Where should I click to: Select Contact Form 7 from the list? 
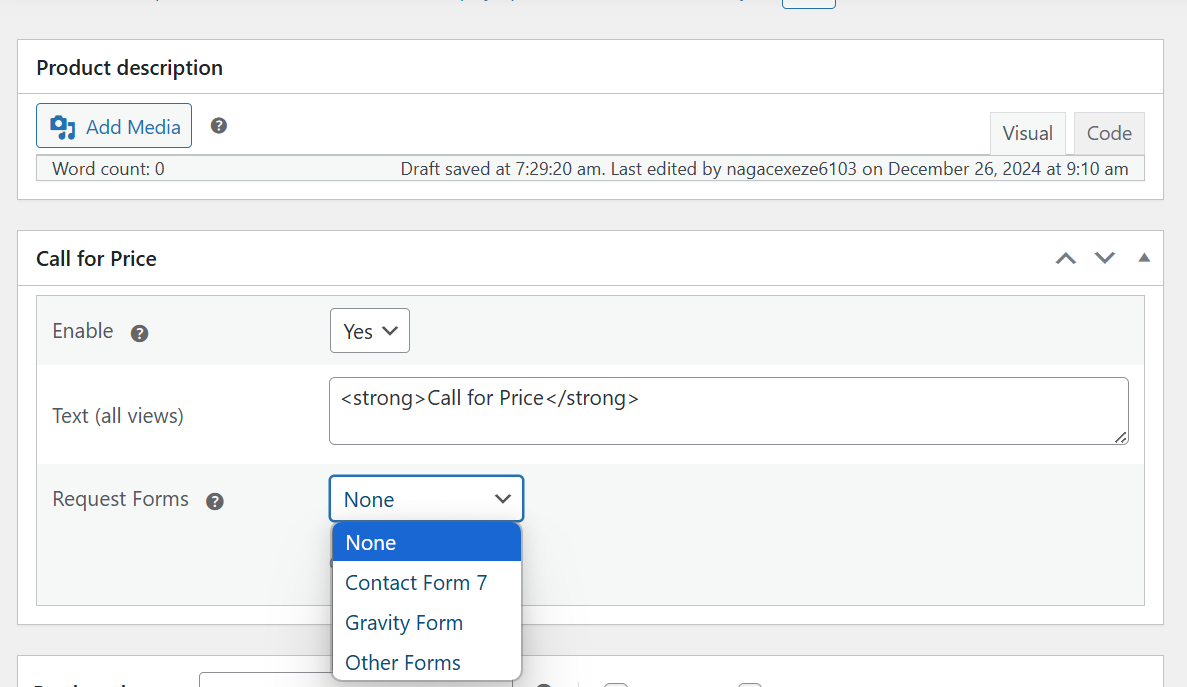point(416,582)
